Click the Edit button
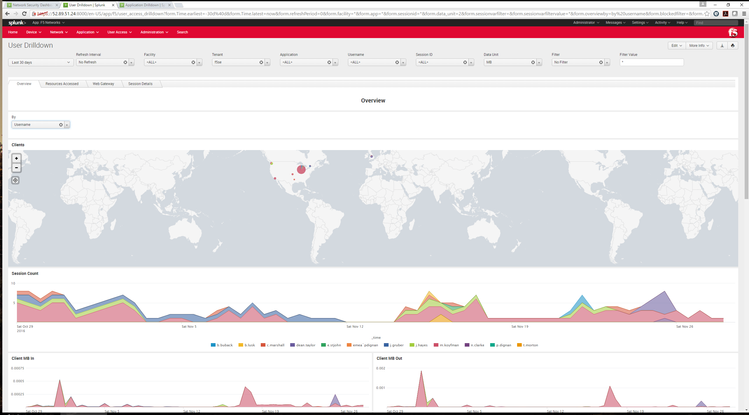This screenshot has height=415, width=749. (x=676, y=45)
